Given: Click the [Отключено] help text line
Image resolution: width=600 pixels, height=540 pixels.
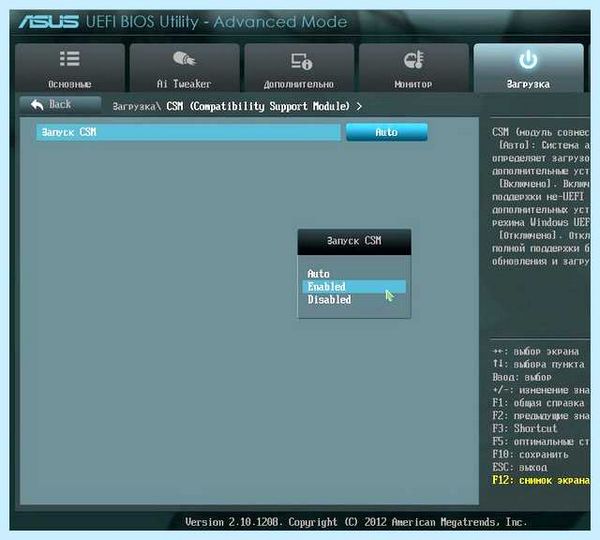Looking at the screenshot, I should pos(544,235).
